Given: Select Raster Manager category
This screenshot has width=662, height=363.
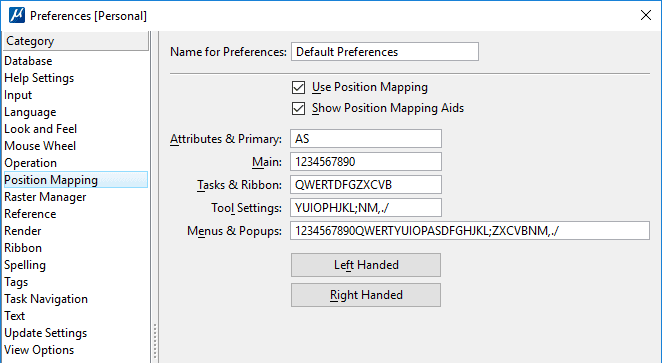Looking at the screenshot, I should (x=45, y=197).
